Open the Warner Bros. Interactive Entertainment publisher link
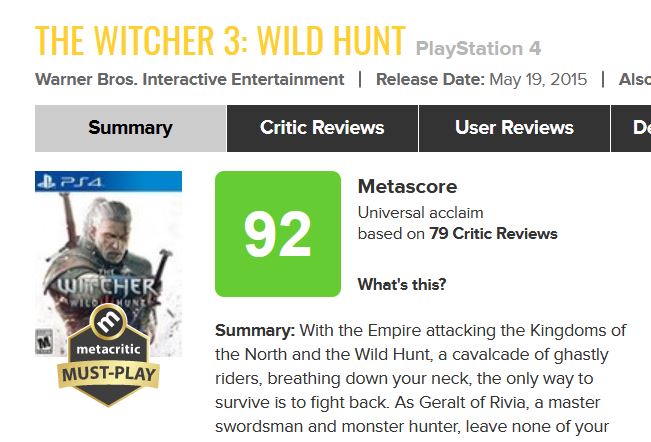Screen dimensions: 651x442 pos(190,79)
